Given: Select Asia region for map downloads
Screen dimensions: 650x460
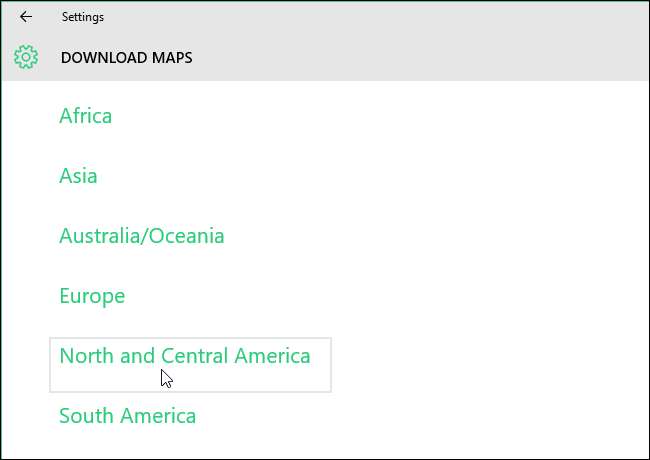Looking at the screenshot, I should tap(78, 176).
